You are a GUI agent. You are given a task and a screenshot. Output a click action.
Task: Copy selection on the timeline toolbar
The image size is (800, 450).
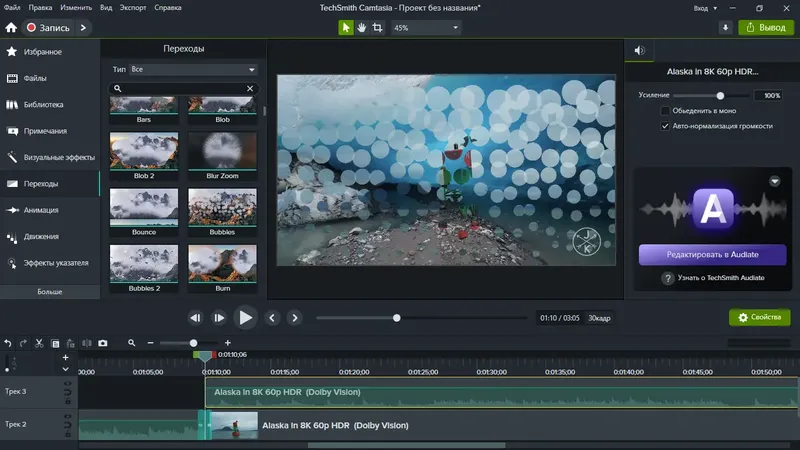pyautogui.click(x=55, y=343)
